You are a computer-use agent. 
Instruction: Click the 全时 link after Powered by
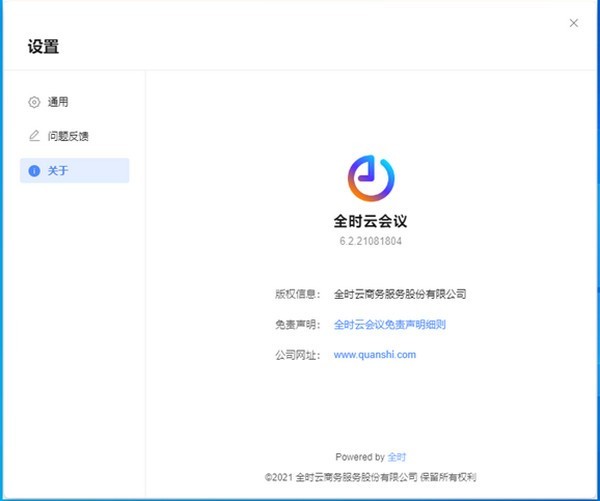click(x=396, y=457)
